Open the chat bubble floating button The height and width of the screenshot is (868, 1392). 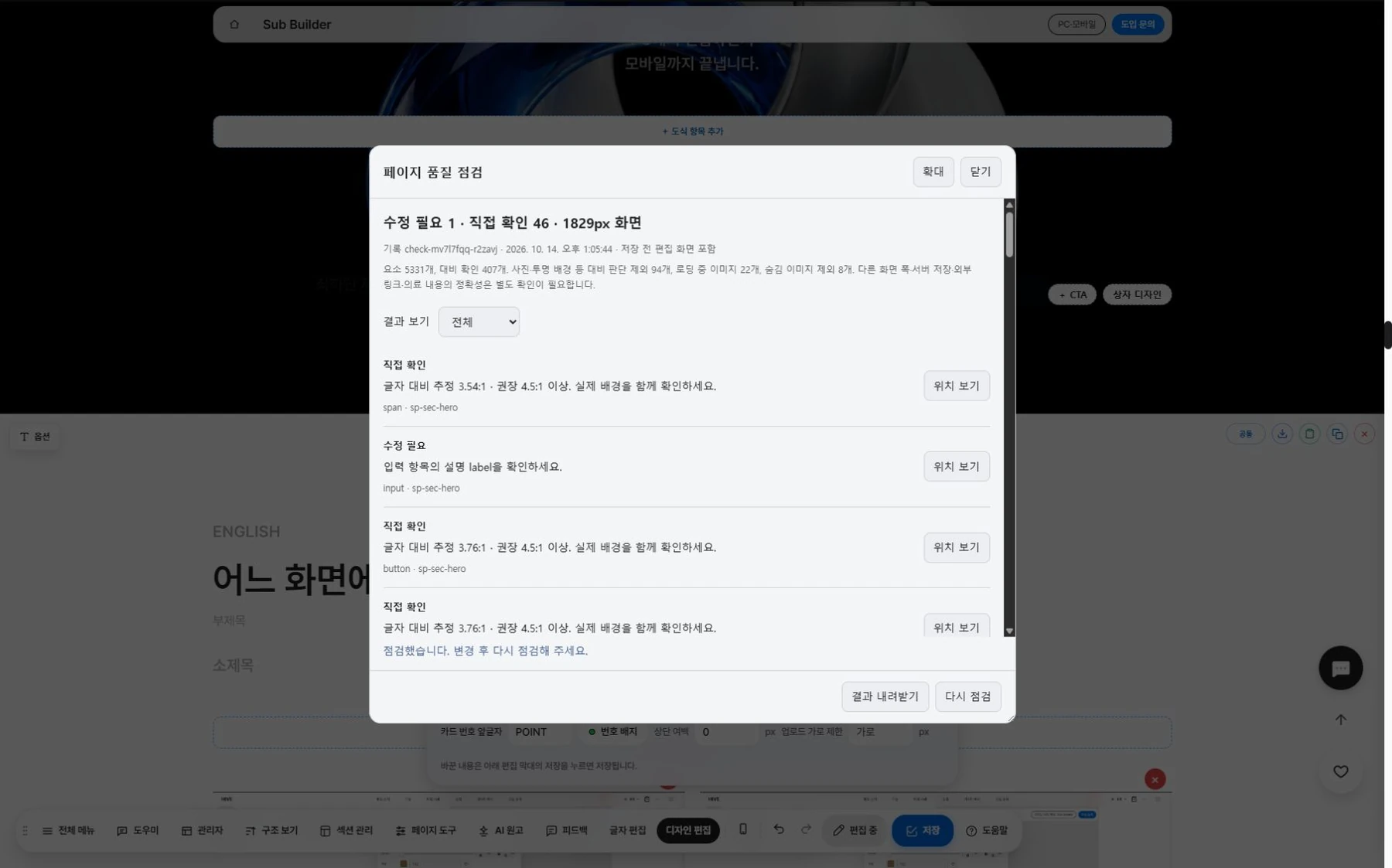coord(1340,668)
